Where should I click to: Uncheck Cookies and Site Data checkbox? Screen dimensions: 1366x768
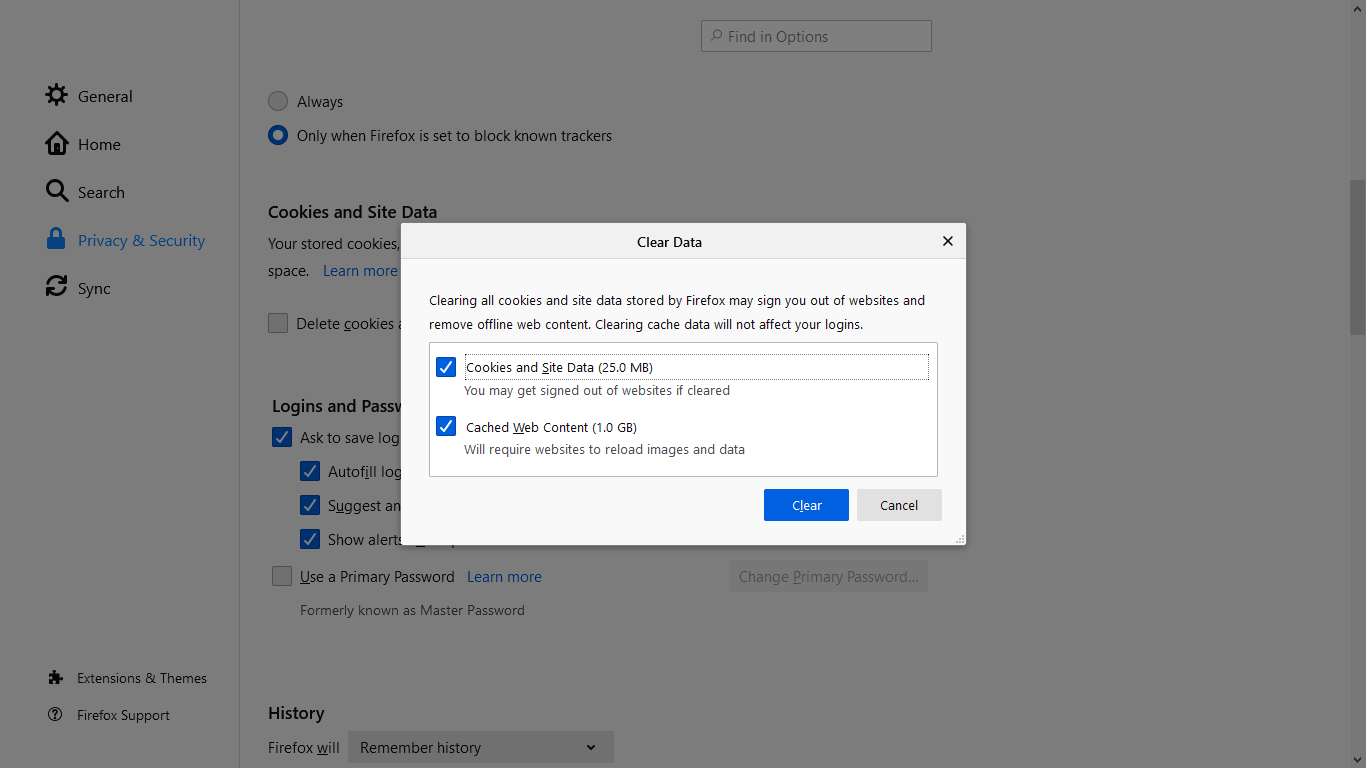[x=446, y=367]
